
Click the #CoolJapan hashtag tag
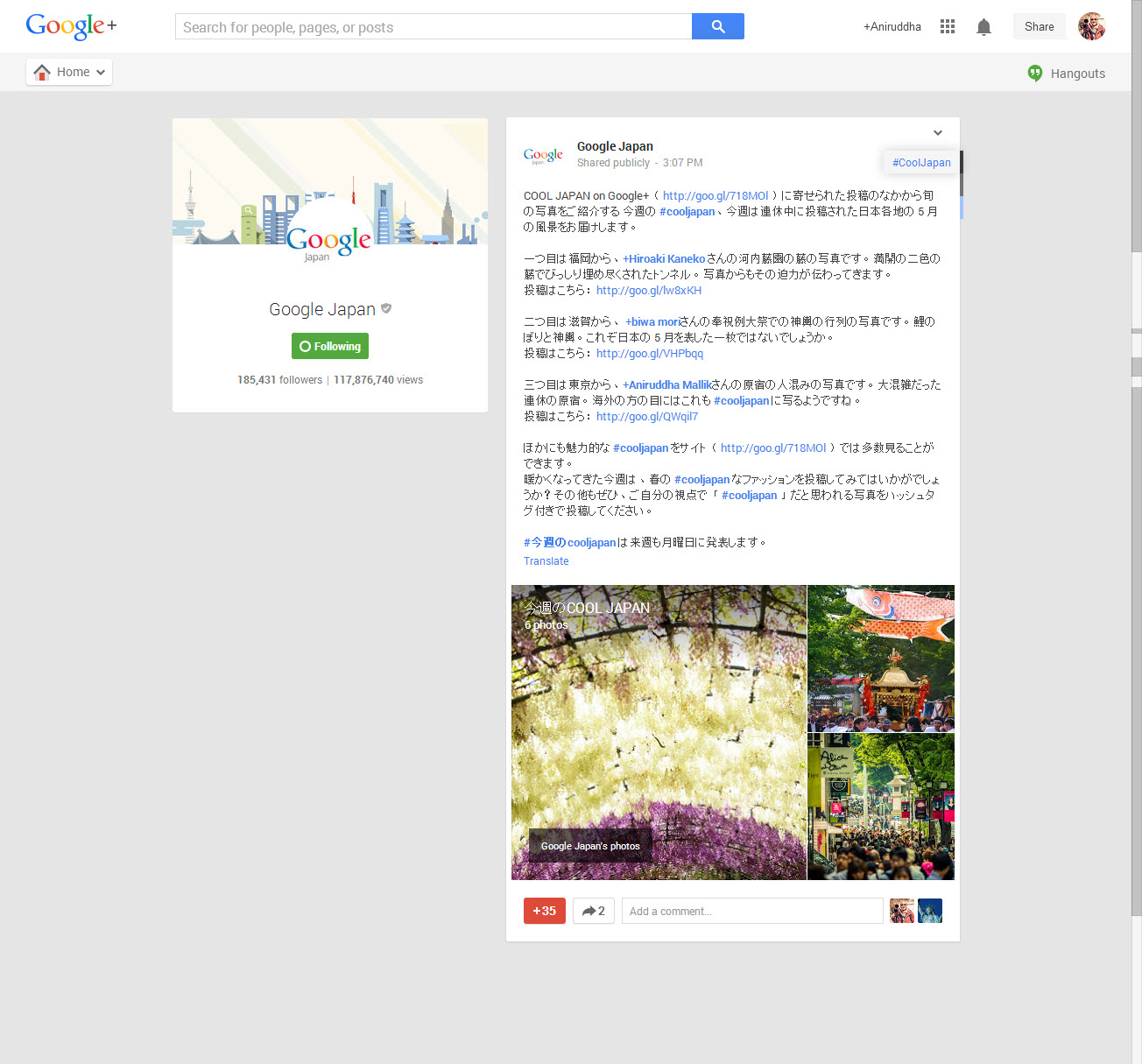[x=921, y=162]
